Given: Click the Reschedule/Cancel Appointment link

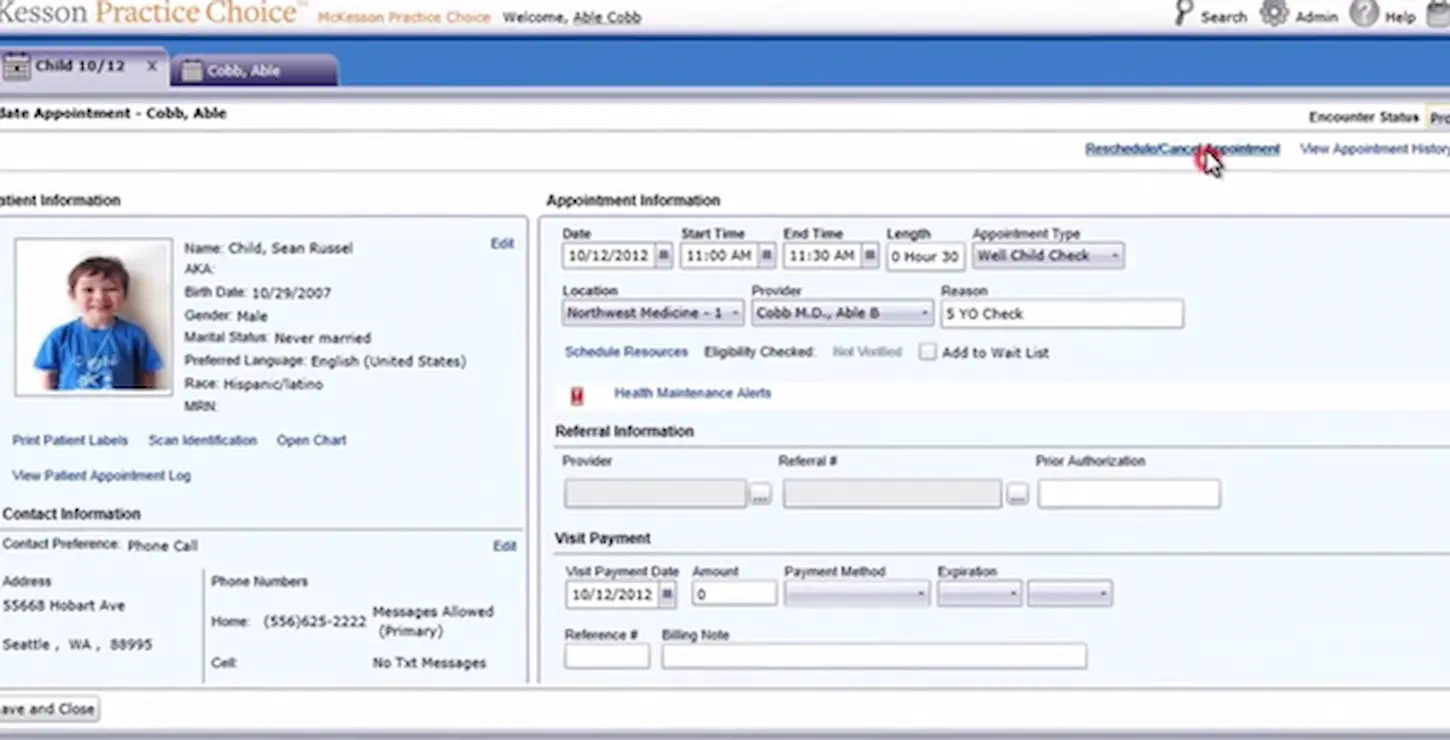Looking at the screenshot, I should point(1182,148).
